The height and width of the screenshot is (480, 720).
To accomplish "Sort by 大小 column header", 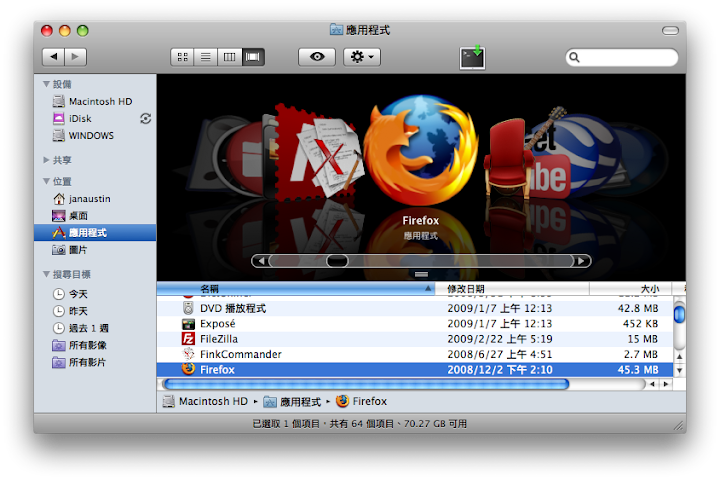I will point(630,288).
